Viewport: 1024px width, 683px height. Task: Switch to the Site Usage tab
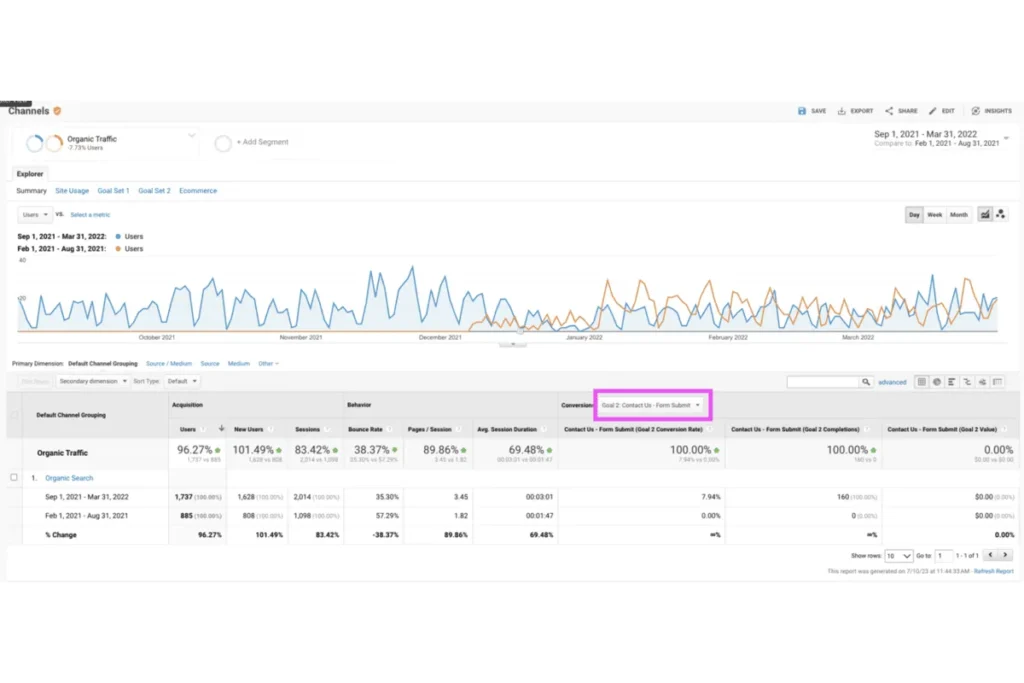point(72,190)
